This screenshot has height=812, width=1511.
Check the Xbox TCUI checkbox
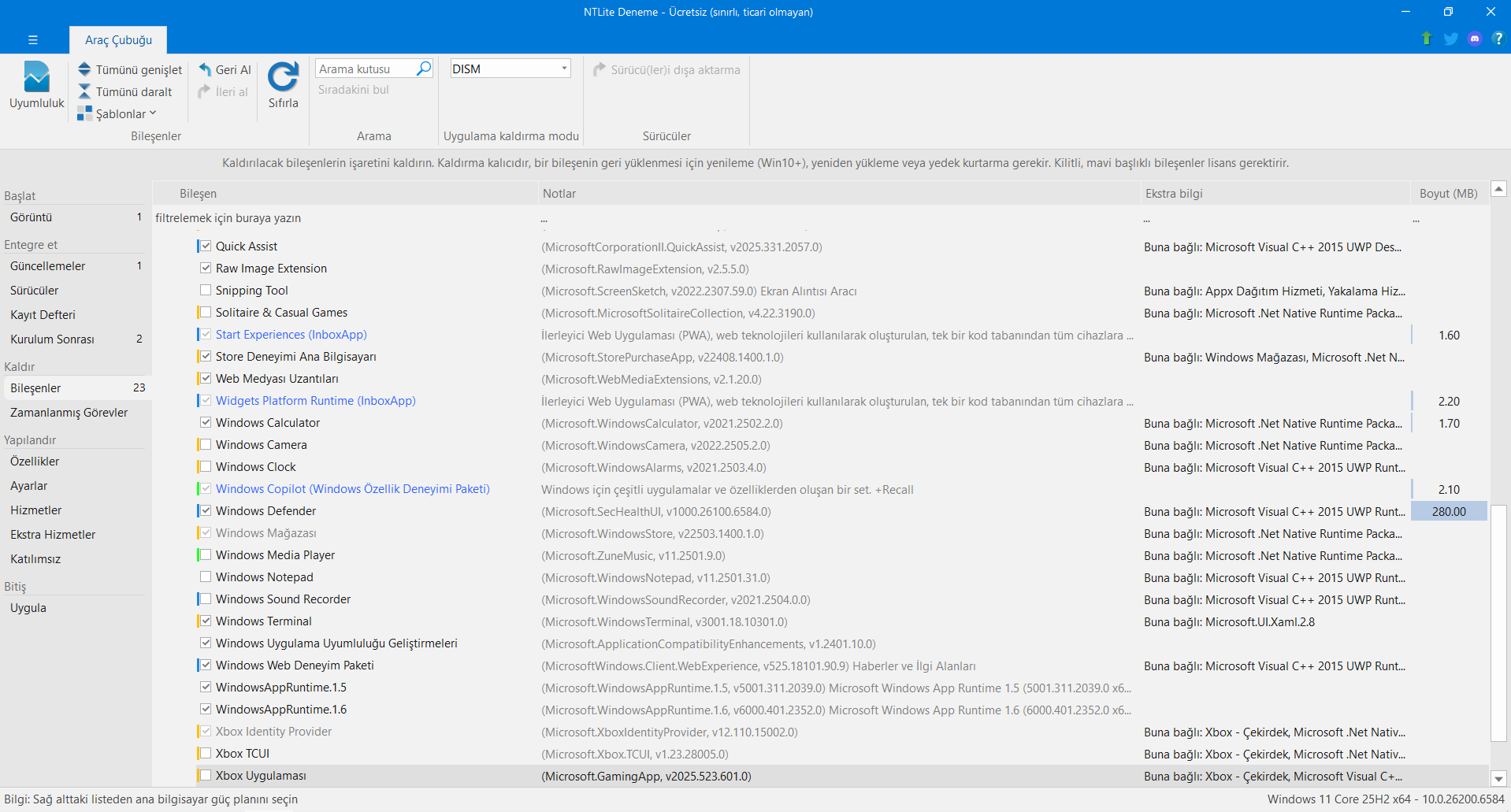(206, 753)
